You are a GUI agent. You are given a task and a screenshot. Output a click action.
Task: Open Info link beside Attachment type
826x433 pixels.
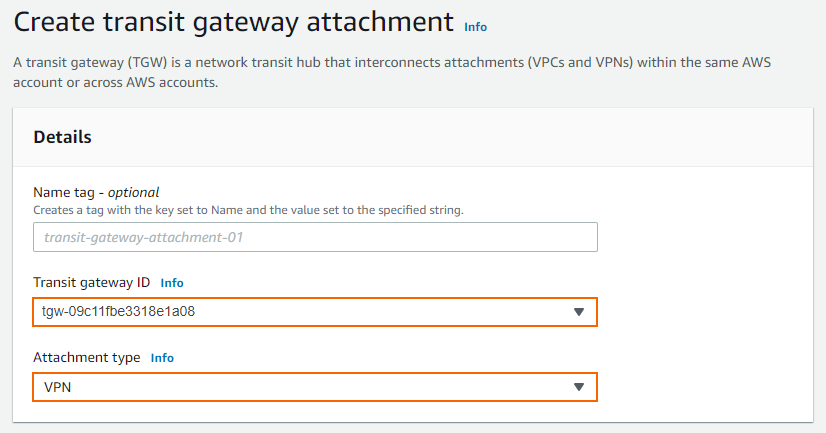[x=162, y=358]
